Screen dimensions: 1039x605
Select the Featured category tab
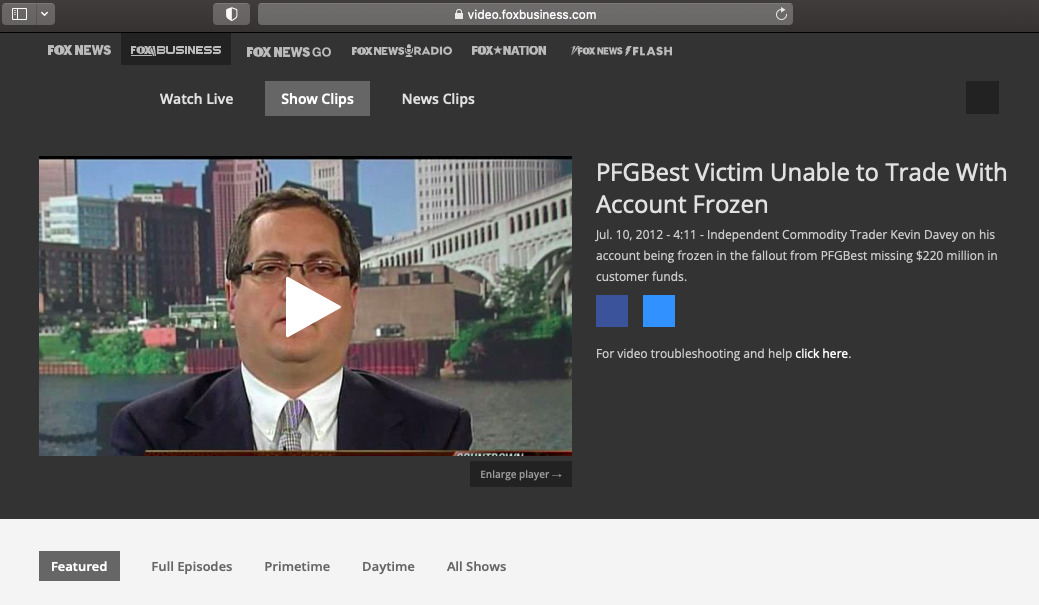pyautogui.click(x=80, y=566)
